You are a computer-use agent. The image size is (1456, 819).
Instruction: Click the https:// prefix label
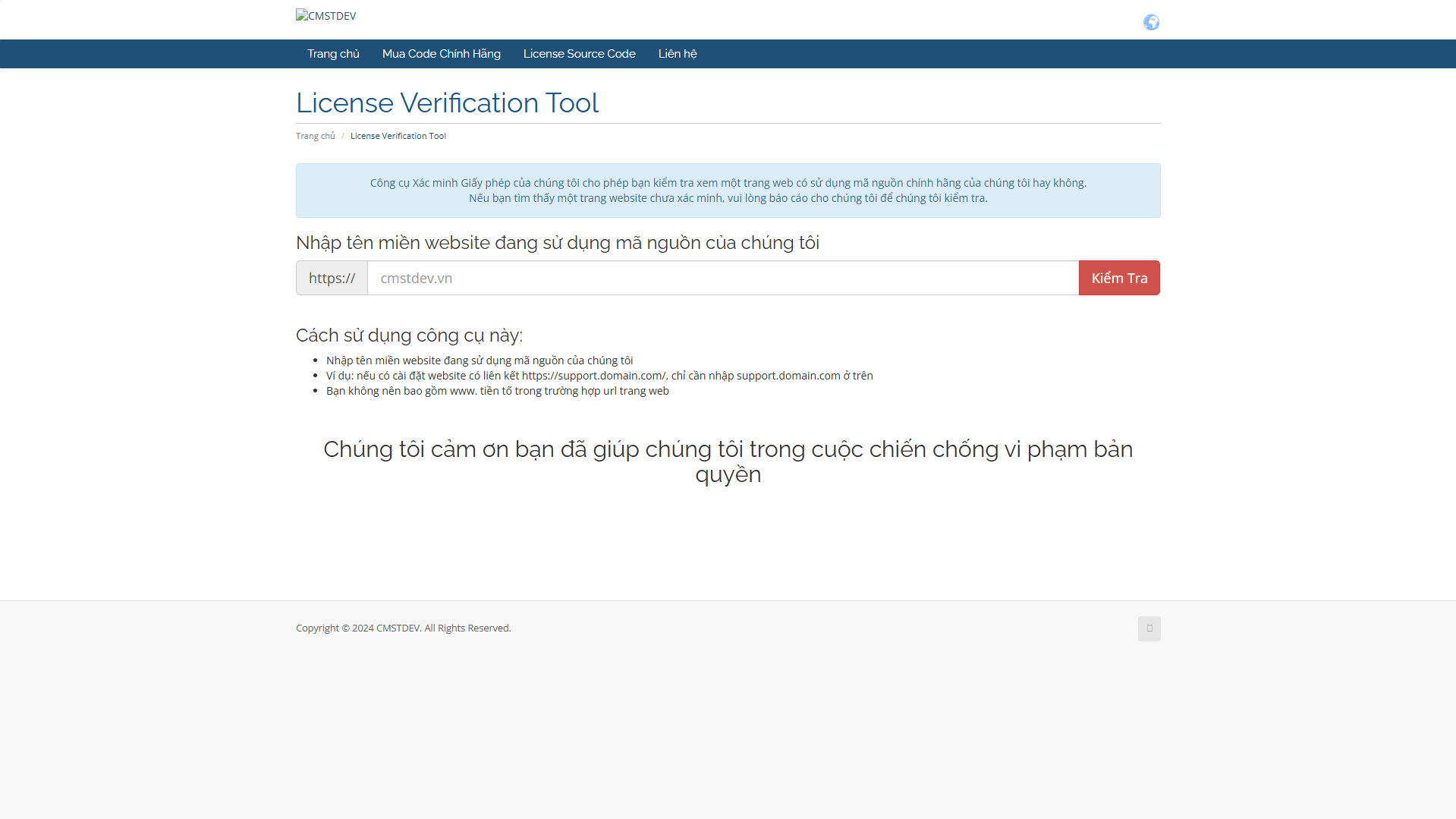point(332,278)
